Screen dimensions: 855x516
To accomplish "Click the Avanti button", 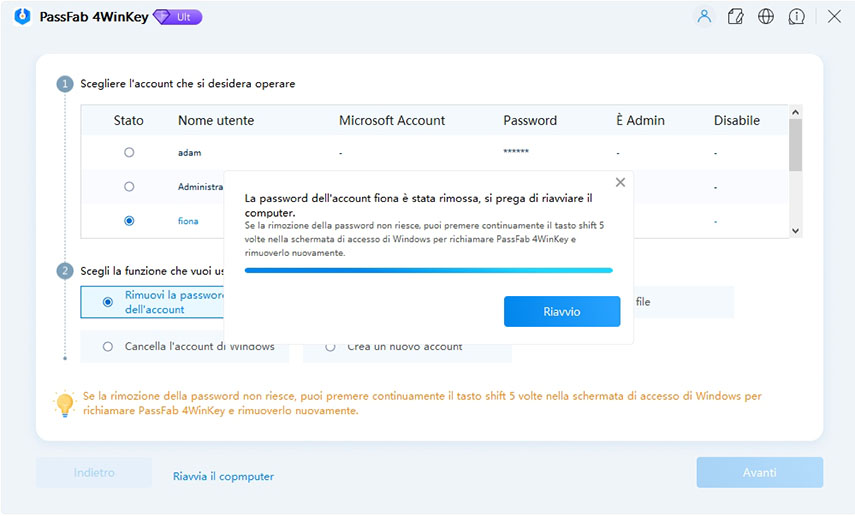I will coord(759,473).
